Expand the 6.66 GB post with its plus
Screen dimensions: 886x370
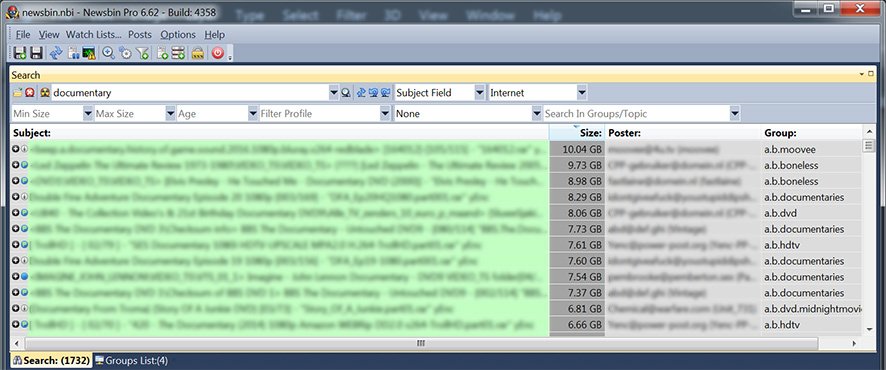click(16, 325)
